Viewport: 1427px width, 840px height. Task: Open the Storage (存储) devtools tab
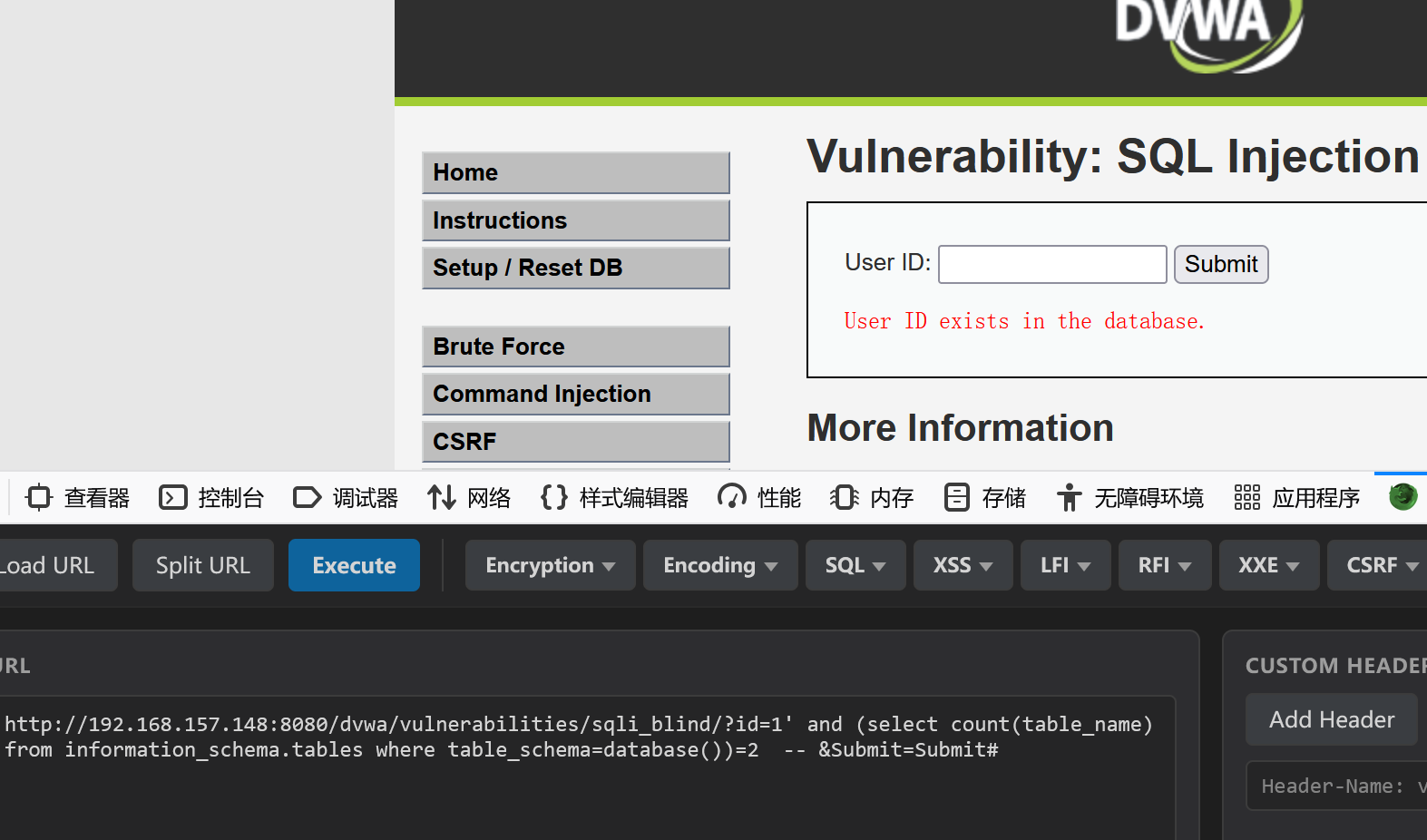[984, 498]
